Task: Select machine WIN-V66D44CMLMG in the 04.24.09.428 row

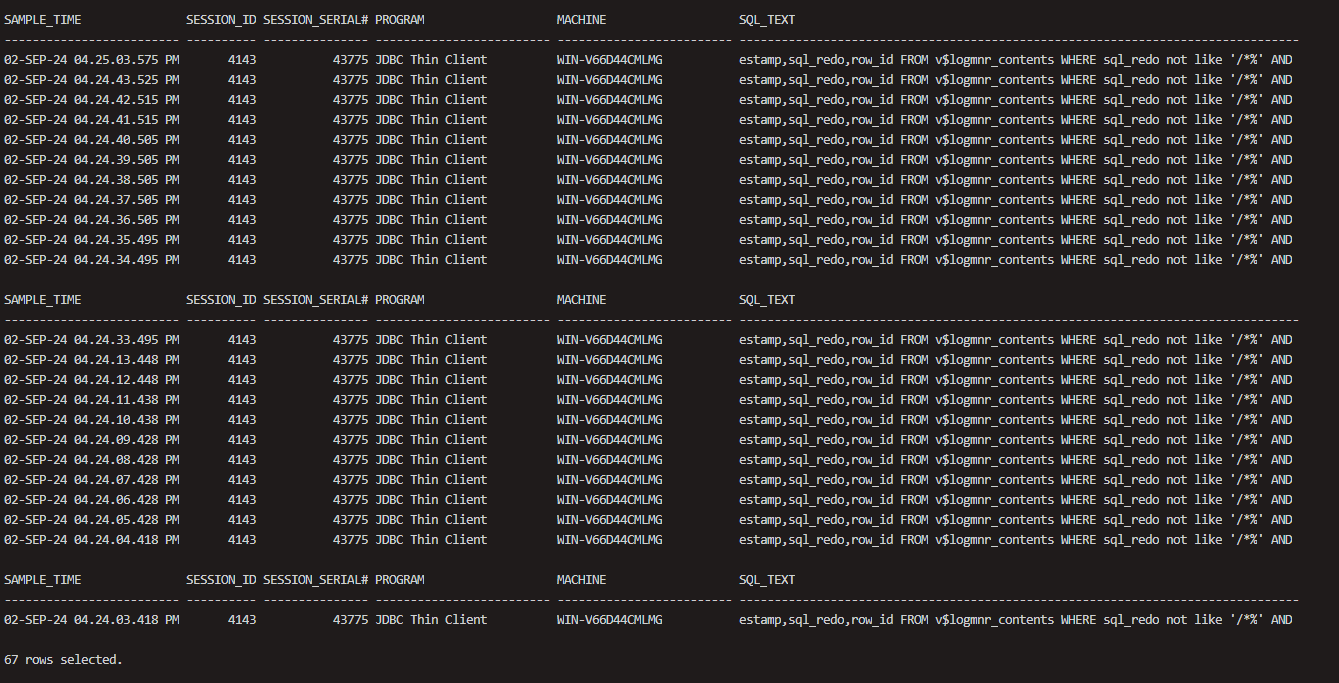Action: point(609,440)
